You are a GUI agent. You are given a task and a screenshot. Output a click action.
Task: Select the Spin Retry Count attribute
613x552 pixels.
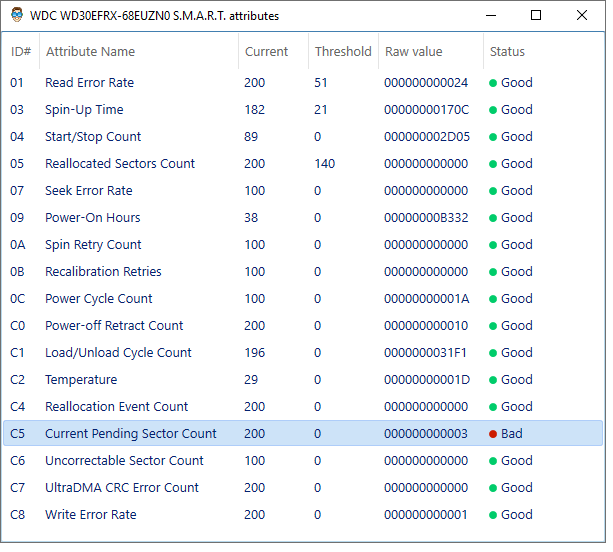click(303, 244)
